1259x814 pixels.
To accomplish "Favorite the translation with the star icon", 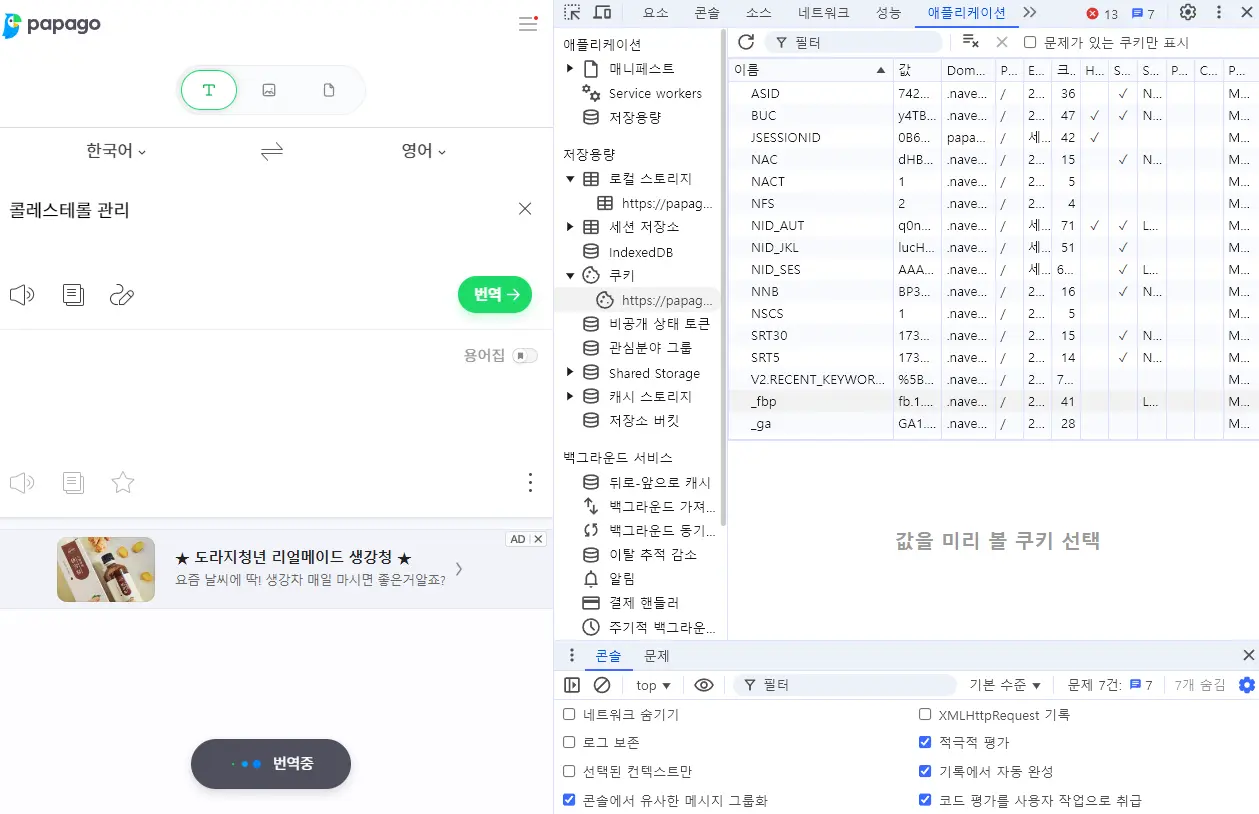I will tap(122, 482).
